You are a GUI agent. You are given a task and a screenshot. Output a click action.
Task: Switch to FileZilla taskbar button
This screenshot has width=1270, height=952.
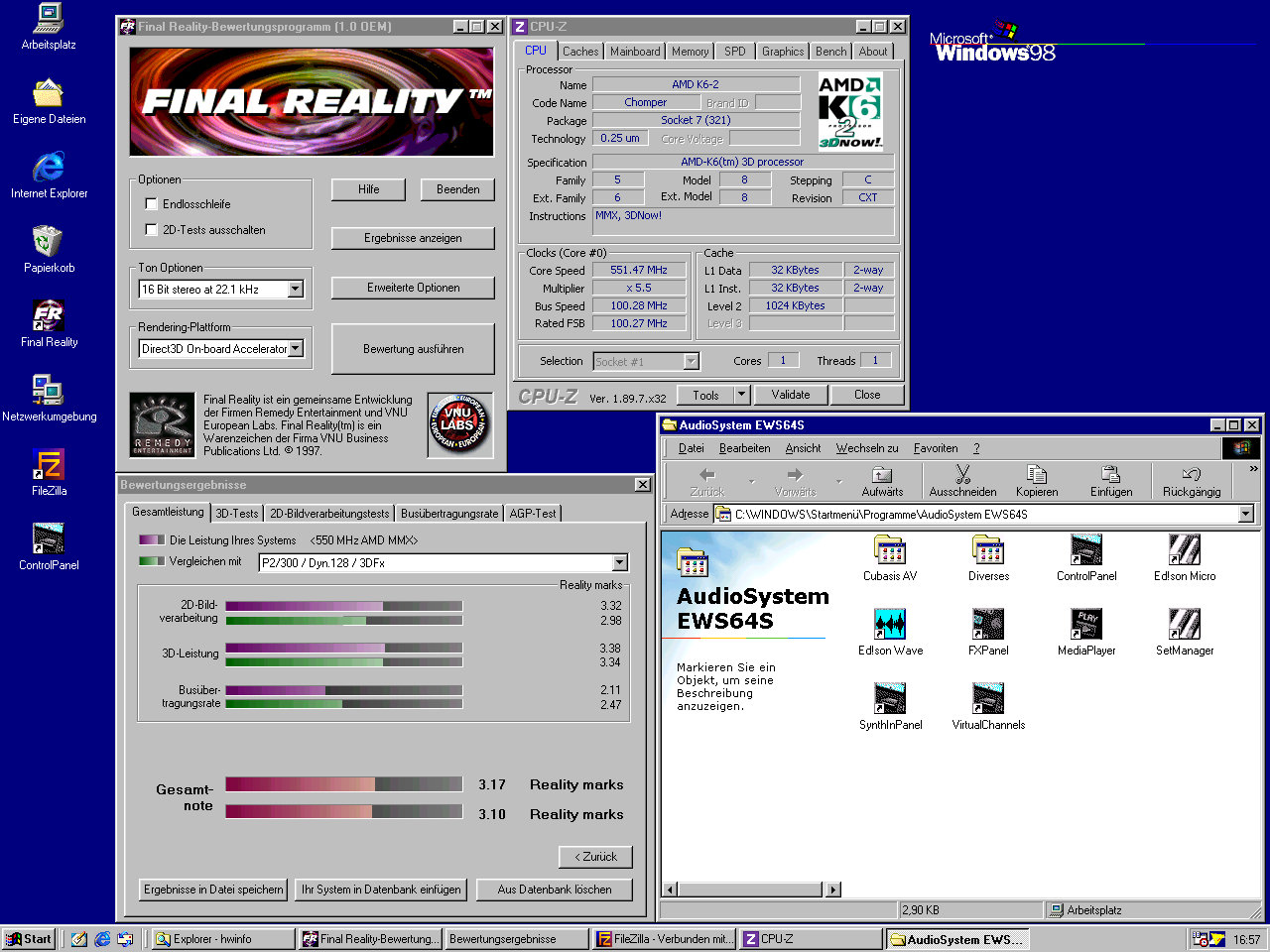tap(664, 939)
